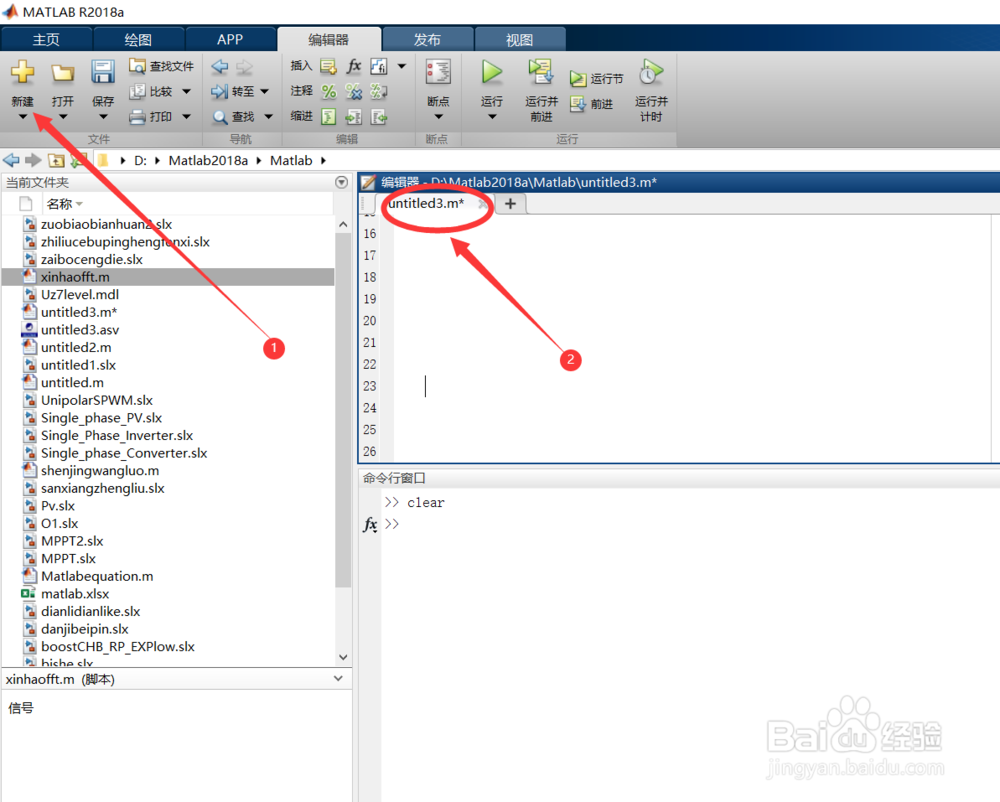Expand the Open (打开) dropdown arrow
The image size is (1000, 802).
point(62,117)
